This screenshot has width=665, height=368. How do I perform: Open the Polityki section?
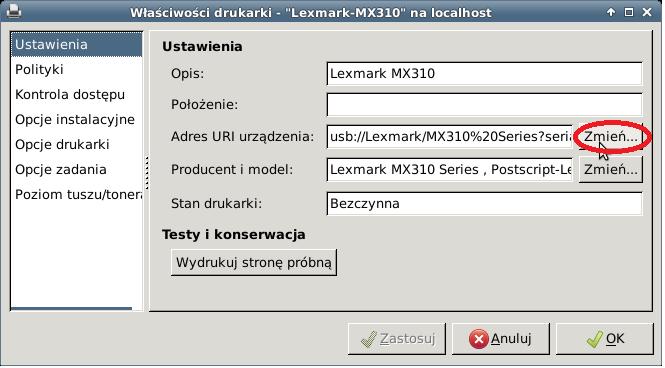[x=76, y=70]
